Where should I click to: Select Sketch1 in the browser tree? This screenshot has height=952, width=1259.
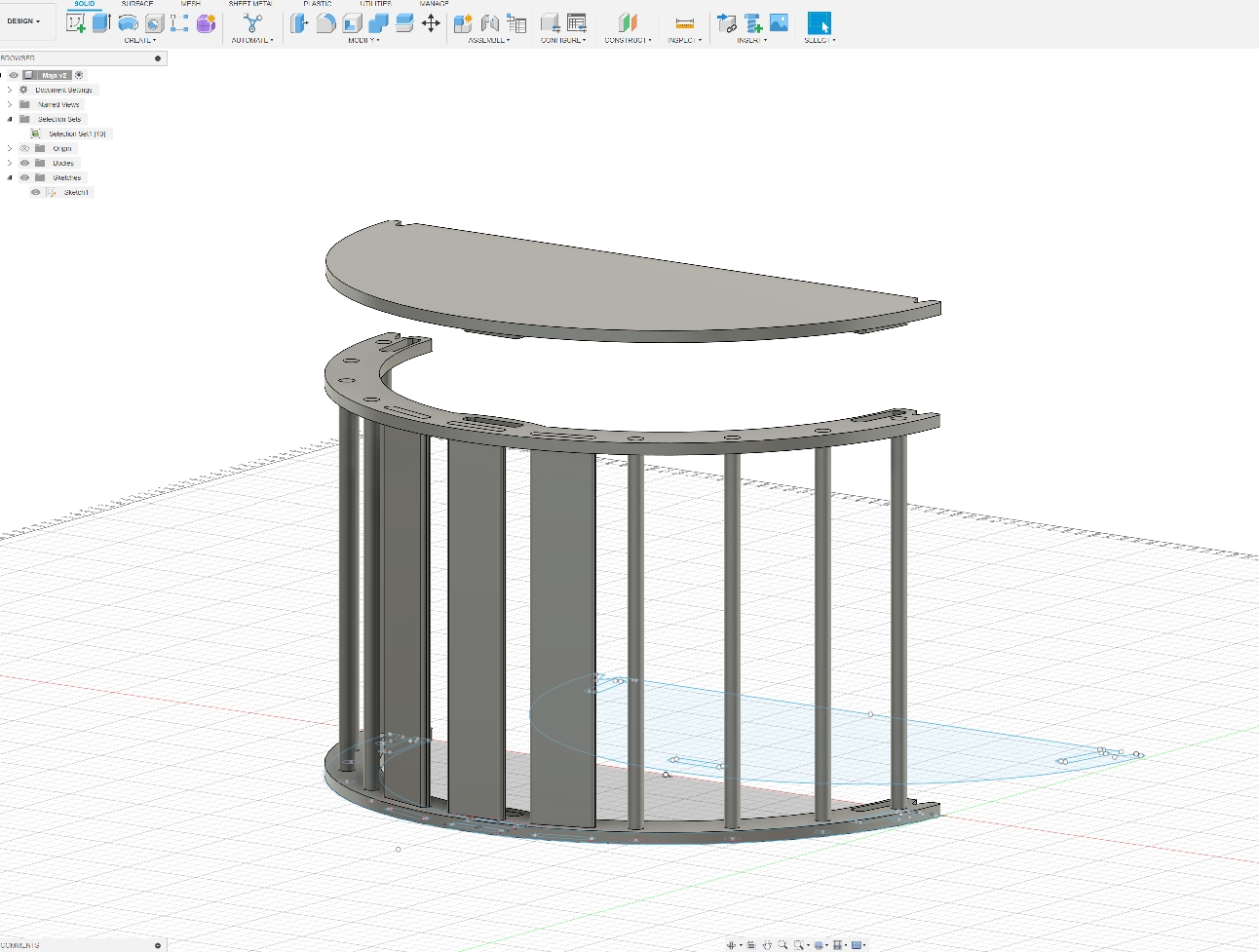[76, 192]
